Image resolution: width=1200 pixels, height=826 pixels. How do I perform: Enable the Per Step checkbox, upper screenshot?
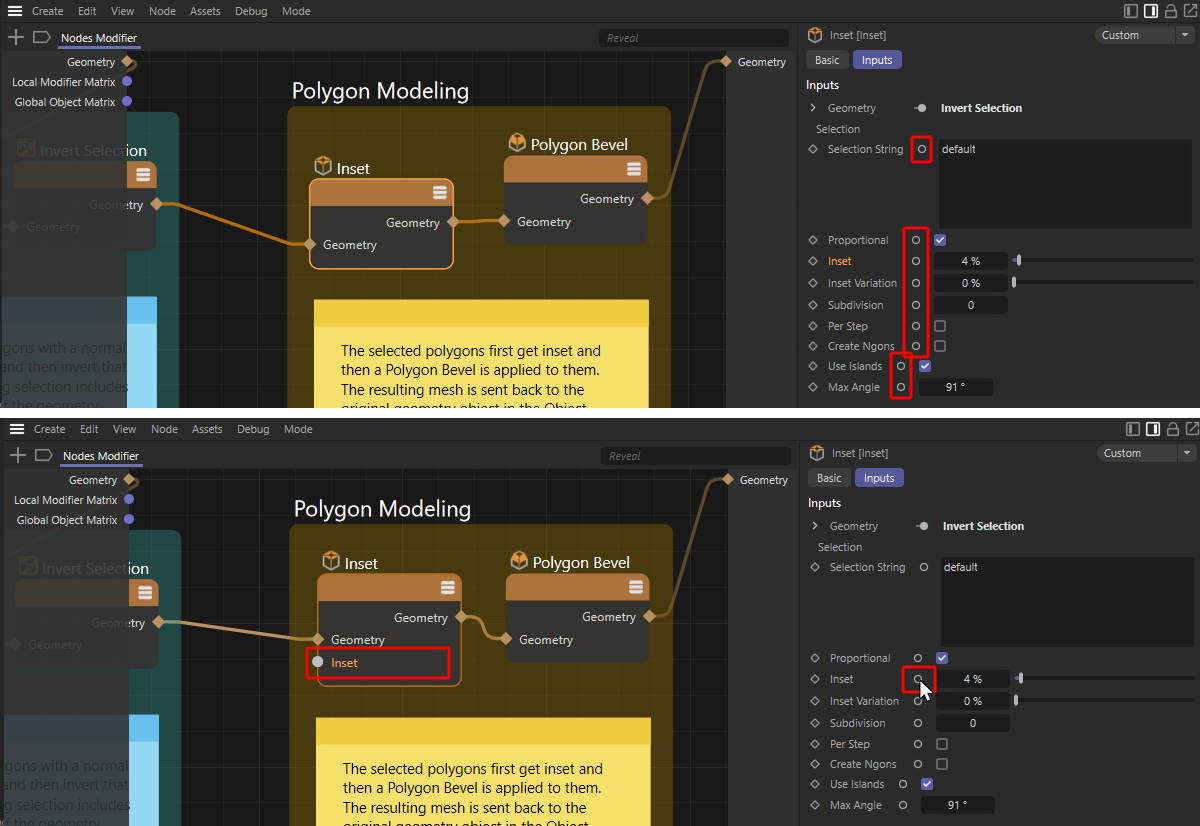pyautogui.click(x=940, y=326)
